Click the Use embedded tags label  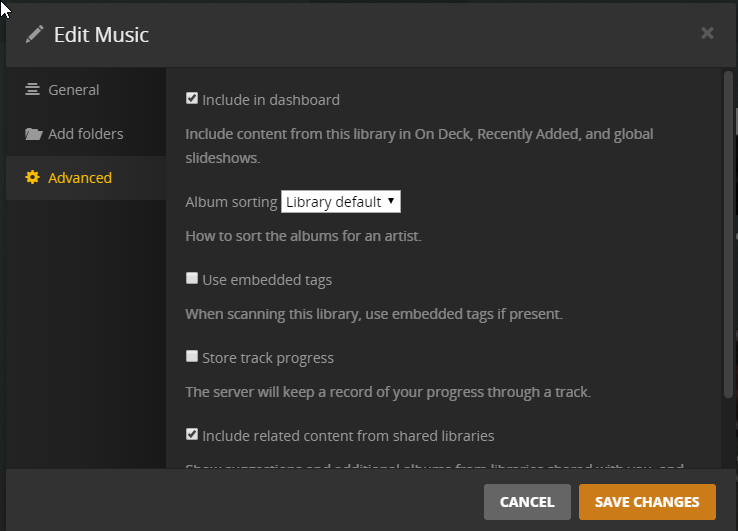pos(267,280)
